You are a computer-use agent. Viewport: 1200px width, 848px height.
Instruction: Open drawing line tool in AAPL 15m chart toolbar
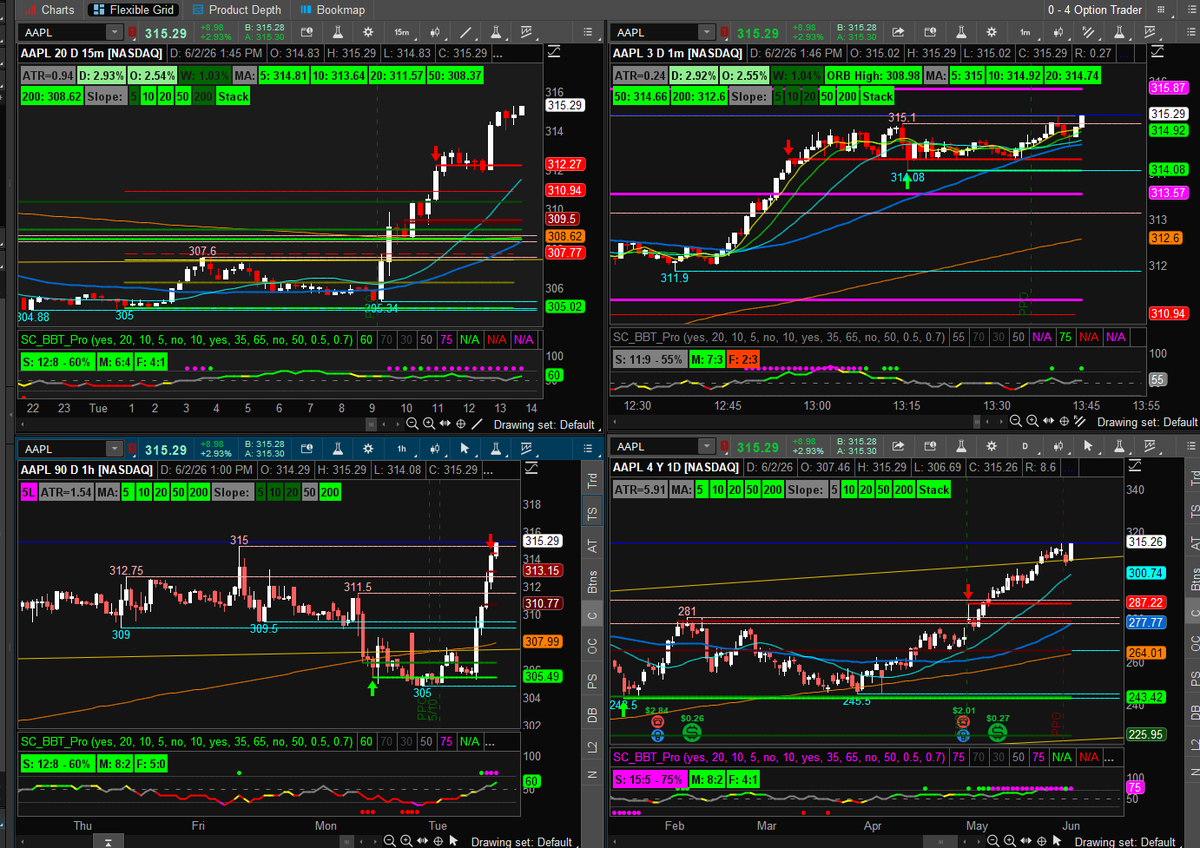pyautogui.click(x=465, y=32)
